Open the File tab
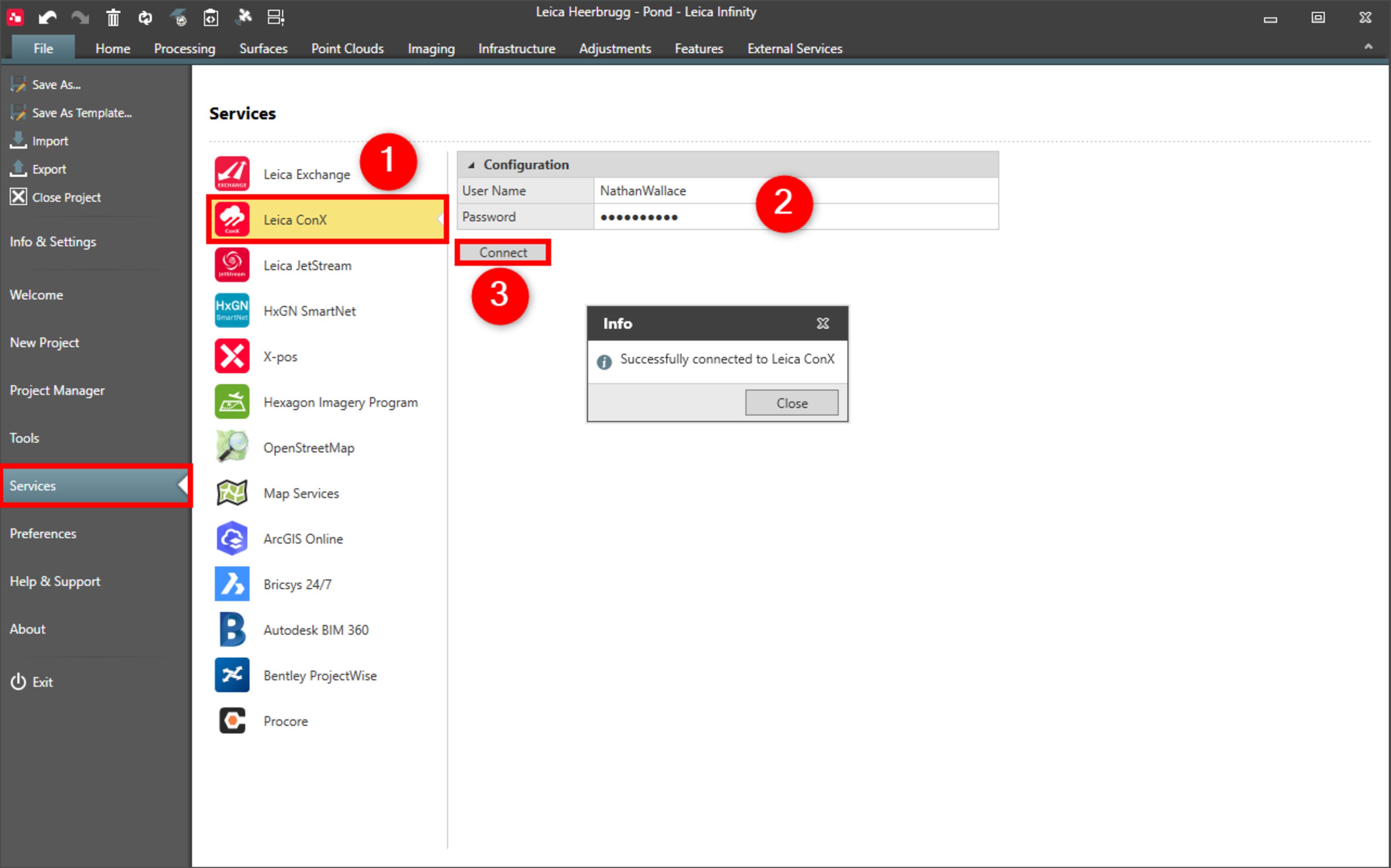1391x868 pixels. [x=43, y=48]
